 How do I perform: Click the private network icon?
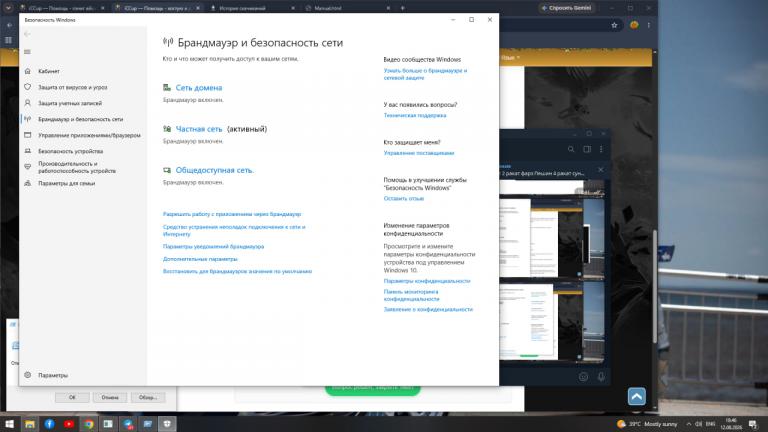tap(167, 129)
